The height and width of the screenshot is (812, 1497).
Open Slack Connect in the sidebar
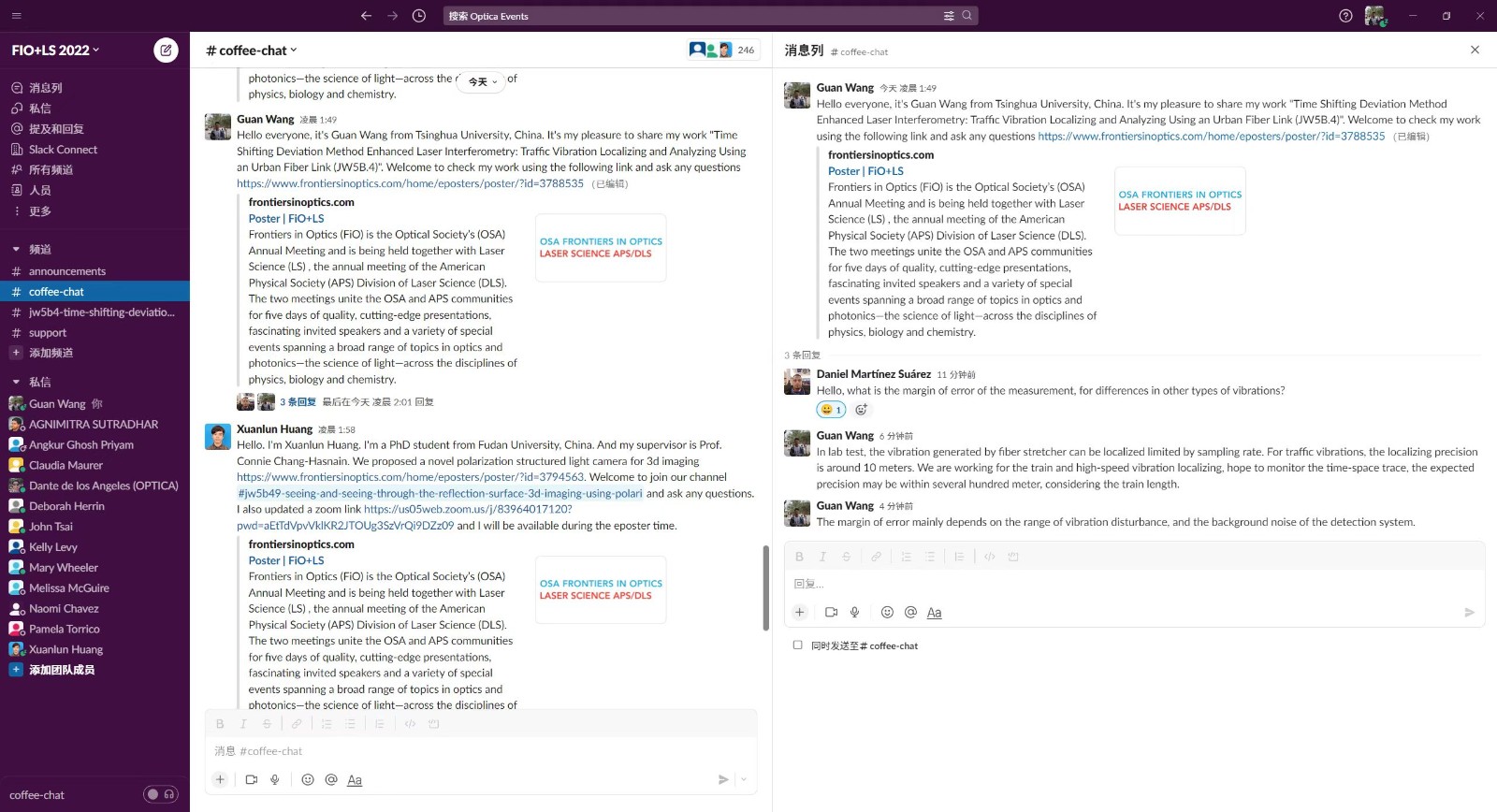click(x=63, y=150)
